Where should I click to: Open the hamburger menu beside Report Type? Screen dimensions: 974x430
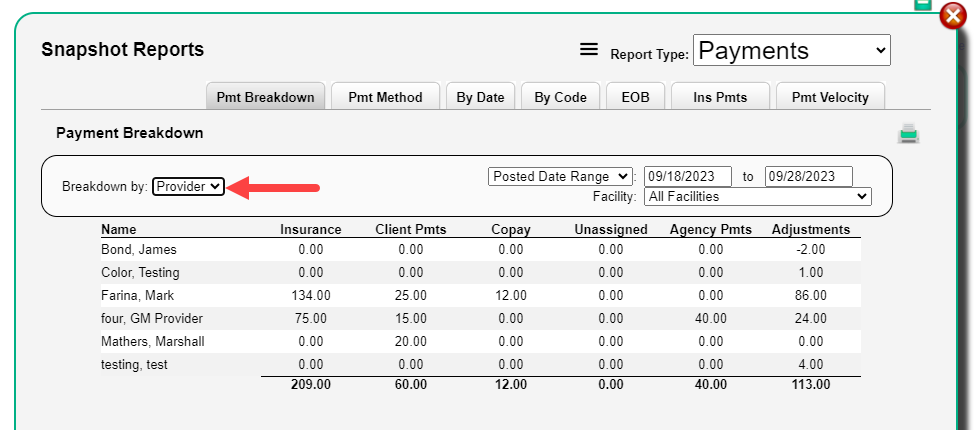[588, 50]
